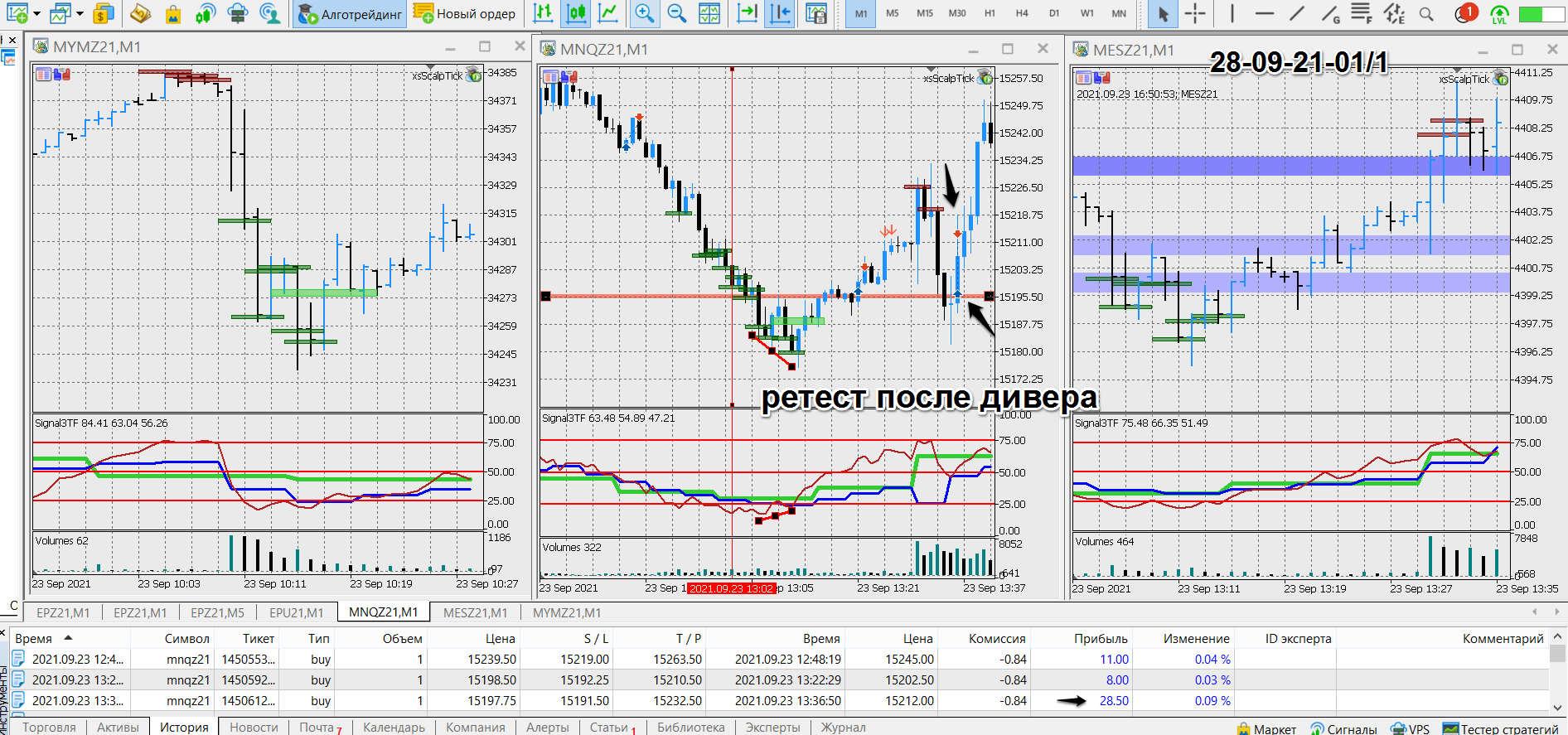The width and height of the screenshot is (1568, 735).
Task: Toggle Chart Shift
Action: [x=780, y=13]
